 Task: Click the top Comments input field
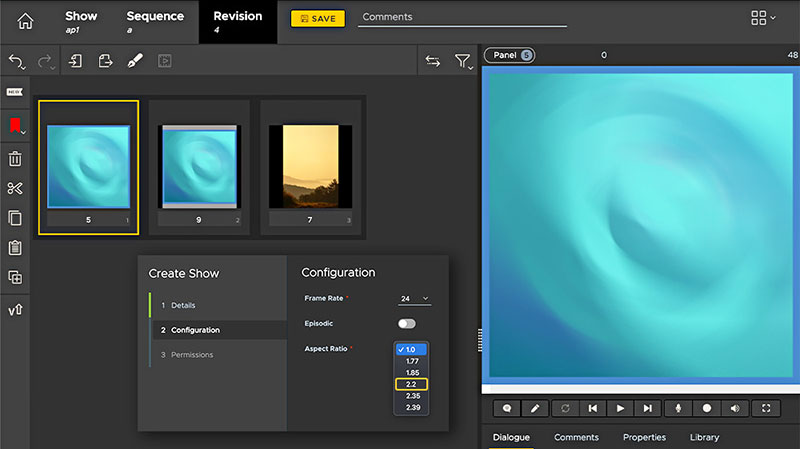[462, 17]
